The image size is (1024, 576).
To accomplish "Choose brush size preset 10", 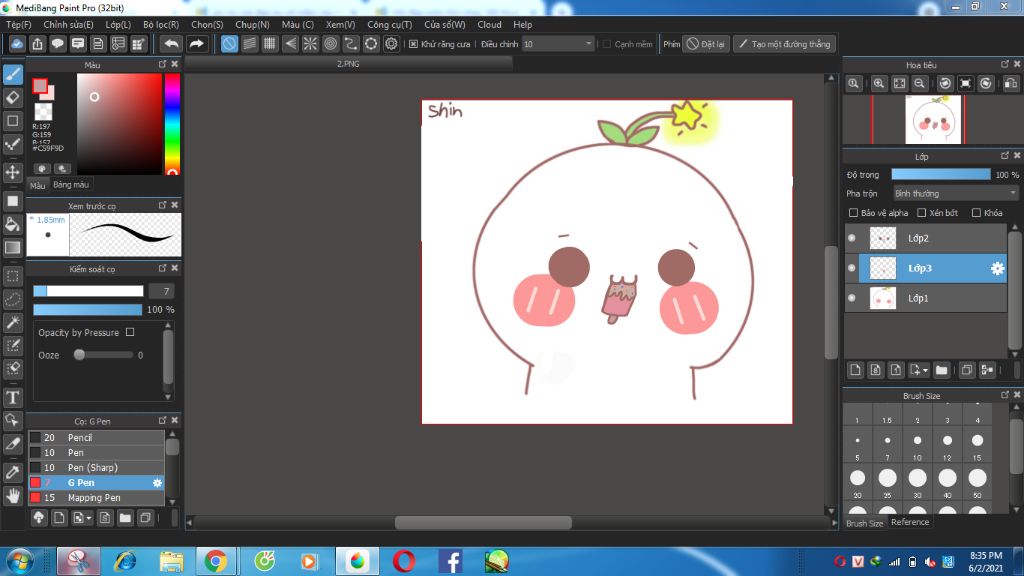I will pyautogui.click(x=918, y=441).
